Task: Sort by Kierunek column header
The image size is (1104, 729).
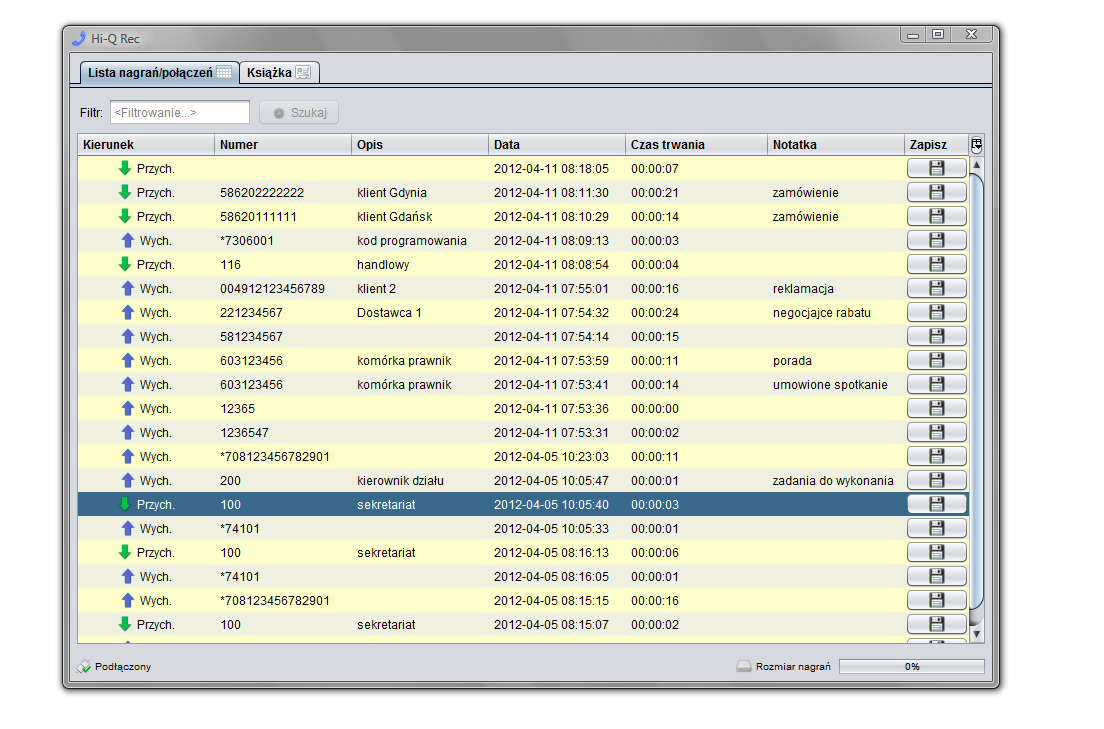Action: coord(146,144)
